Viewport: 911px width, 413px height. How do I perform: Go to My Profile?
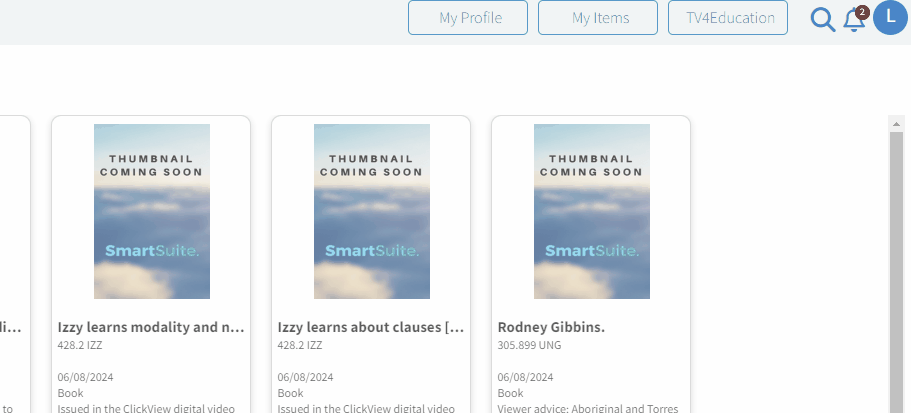pos(468,17)
